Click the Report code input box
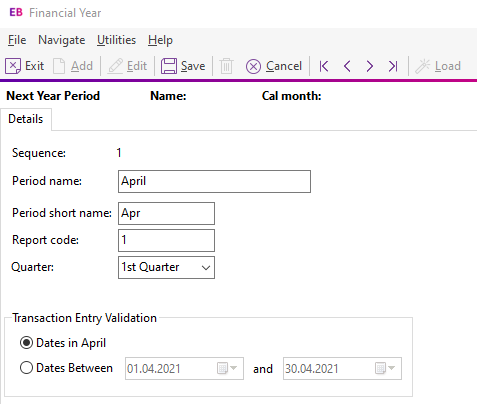The height and width of the screenshot is (404, 477). pos(166,240)
